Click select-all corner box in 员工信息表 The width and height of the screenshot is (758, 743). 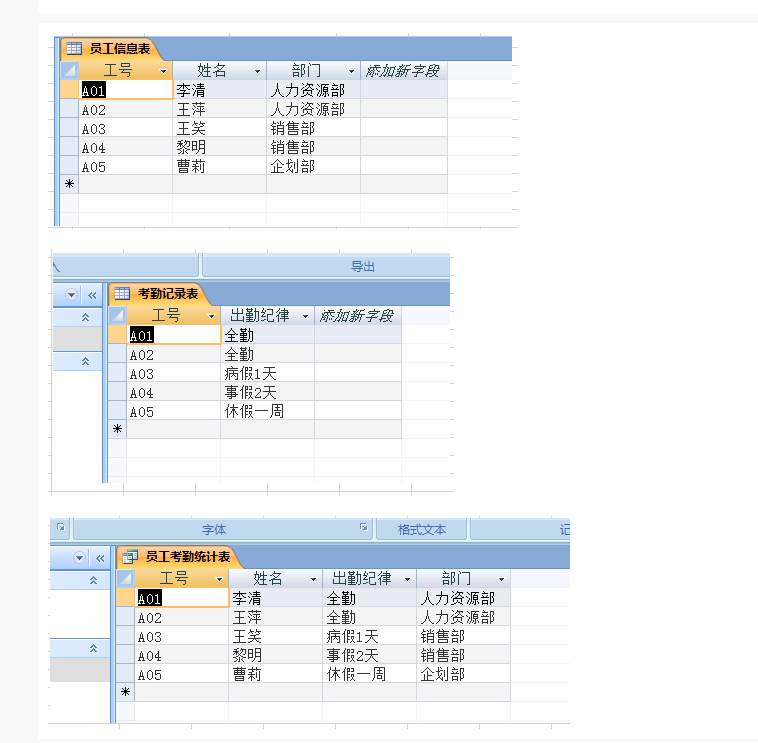point(69,71)
